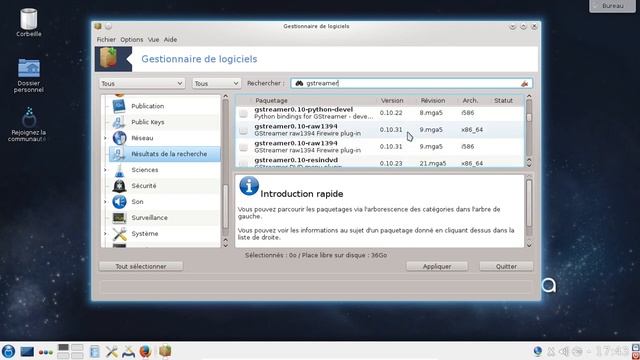This screenshot has height=360, width=640.
Task: Expand the Réseau category
Action: point(105,138)
